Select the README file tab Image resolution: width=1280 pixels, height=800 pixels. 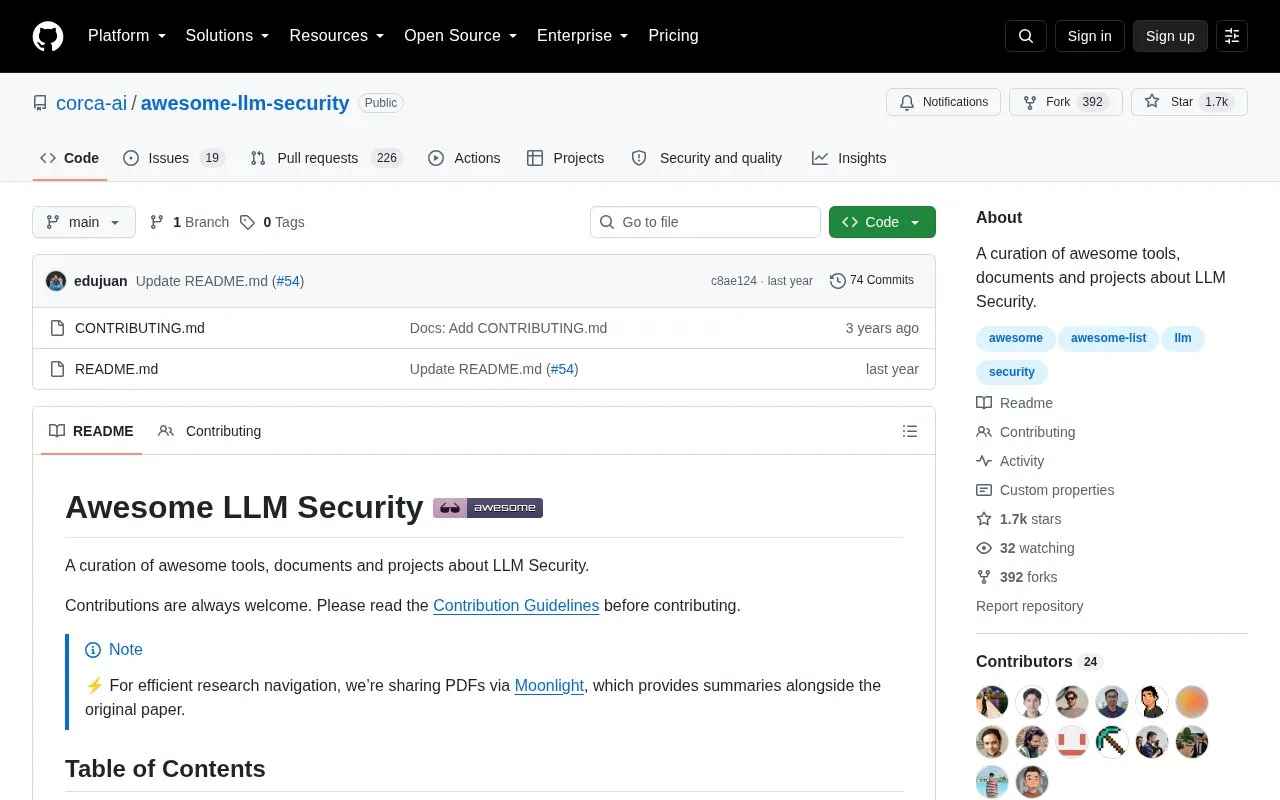91,431
